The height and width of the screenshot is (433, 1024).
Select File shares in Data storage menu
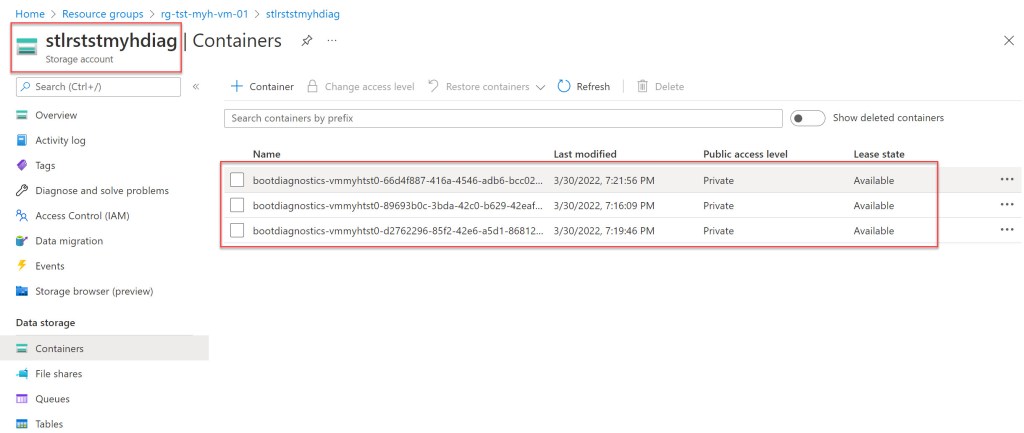58,373
